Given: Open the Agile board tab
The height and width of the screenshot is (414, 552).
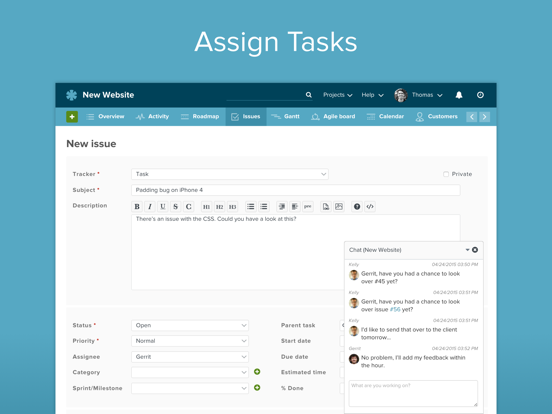Looking at the screenshot, I should coord(333,117).
